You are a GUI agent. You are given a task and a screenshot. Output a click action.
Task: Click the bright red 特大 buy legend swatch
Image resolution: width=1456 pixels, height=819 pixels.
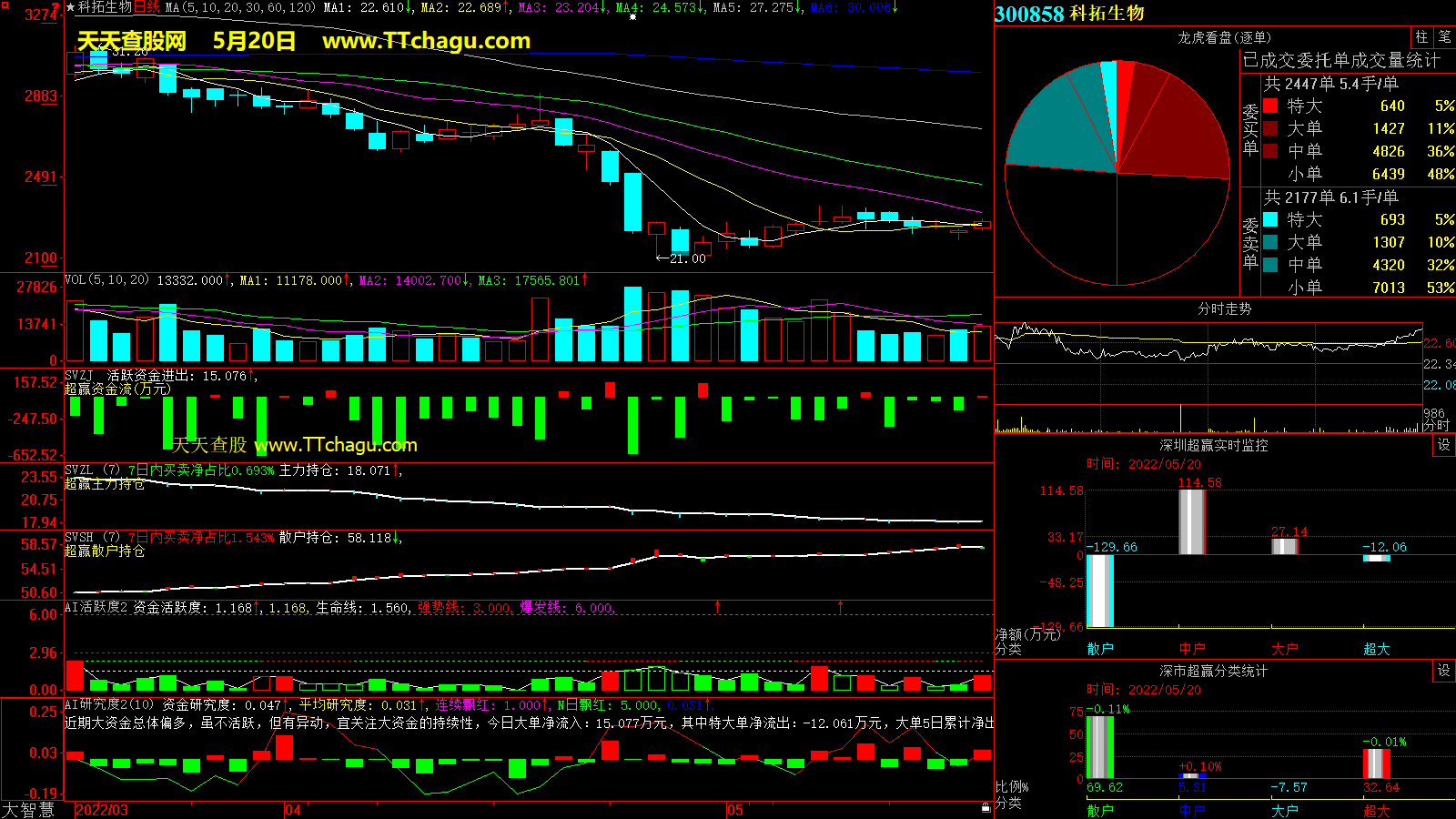pos(1270,106)
